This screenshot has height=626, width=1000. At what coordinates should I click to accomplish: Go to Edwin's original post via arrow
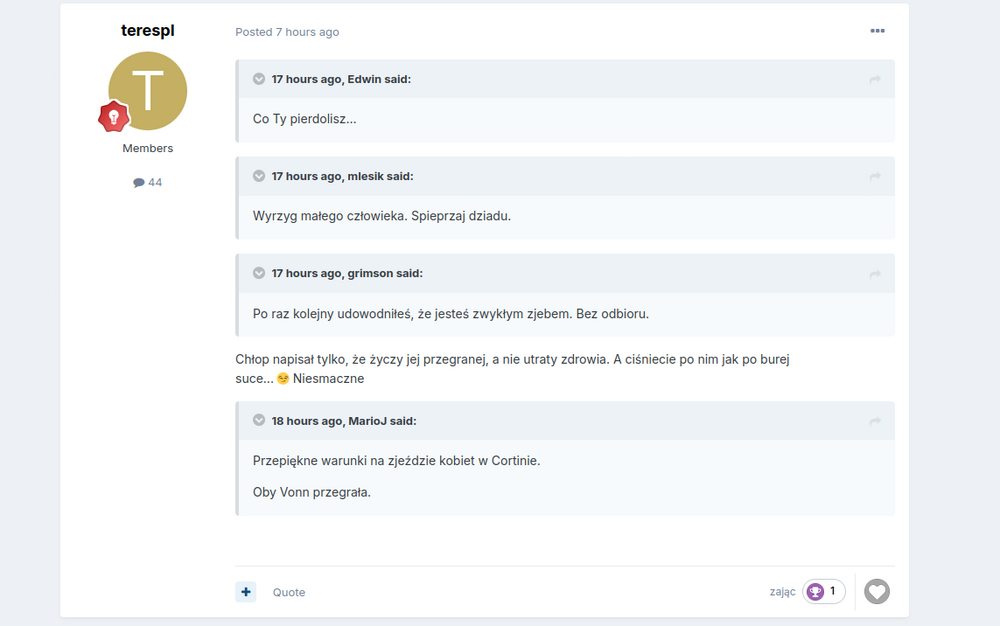pos(875,79)
